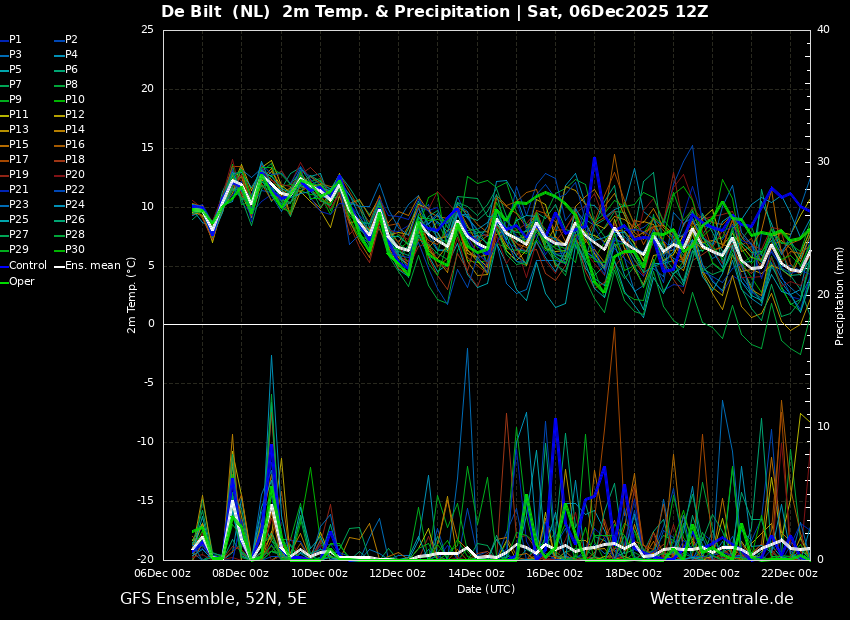Toggle the Ens. mean legend entry
Screen dimensions: 850x620
coord(92,266)
